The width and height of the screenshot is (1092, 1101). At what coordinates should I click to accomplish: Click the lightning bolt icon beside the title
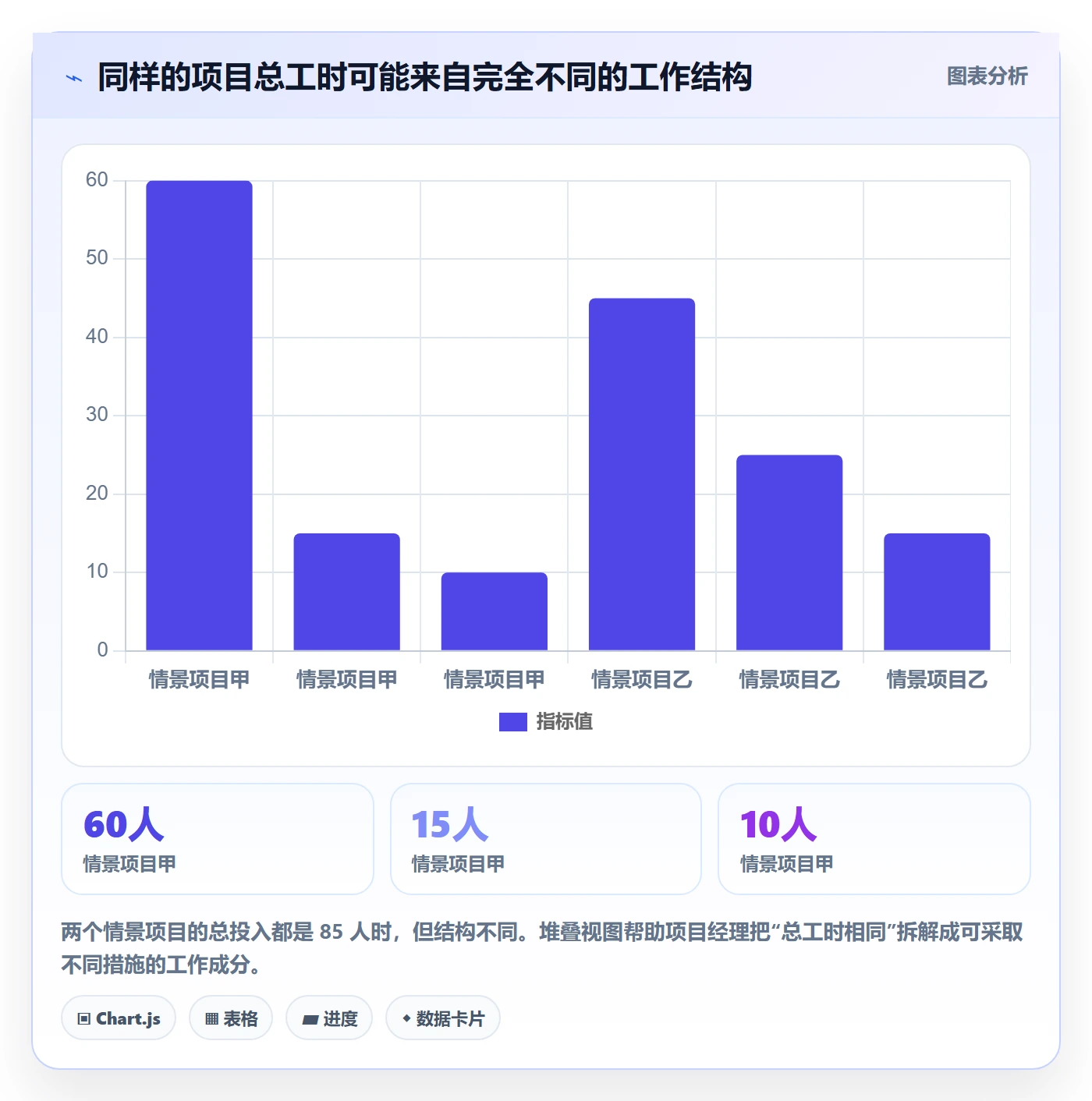click(74, 78)
